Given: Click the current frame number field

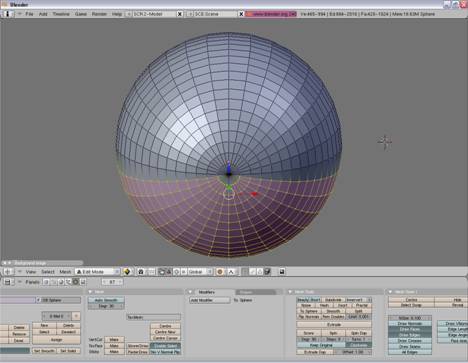Looking at the screenshot, I should pyautogui.click(x=113, y=282).
